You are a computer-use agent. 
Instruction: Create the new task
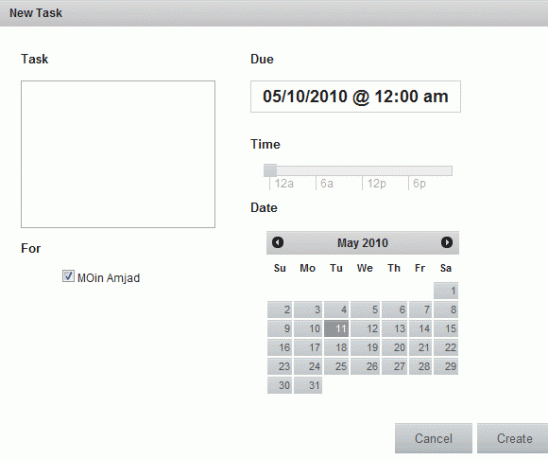tap(514, 438)
